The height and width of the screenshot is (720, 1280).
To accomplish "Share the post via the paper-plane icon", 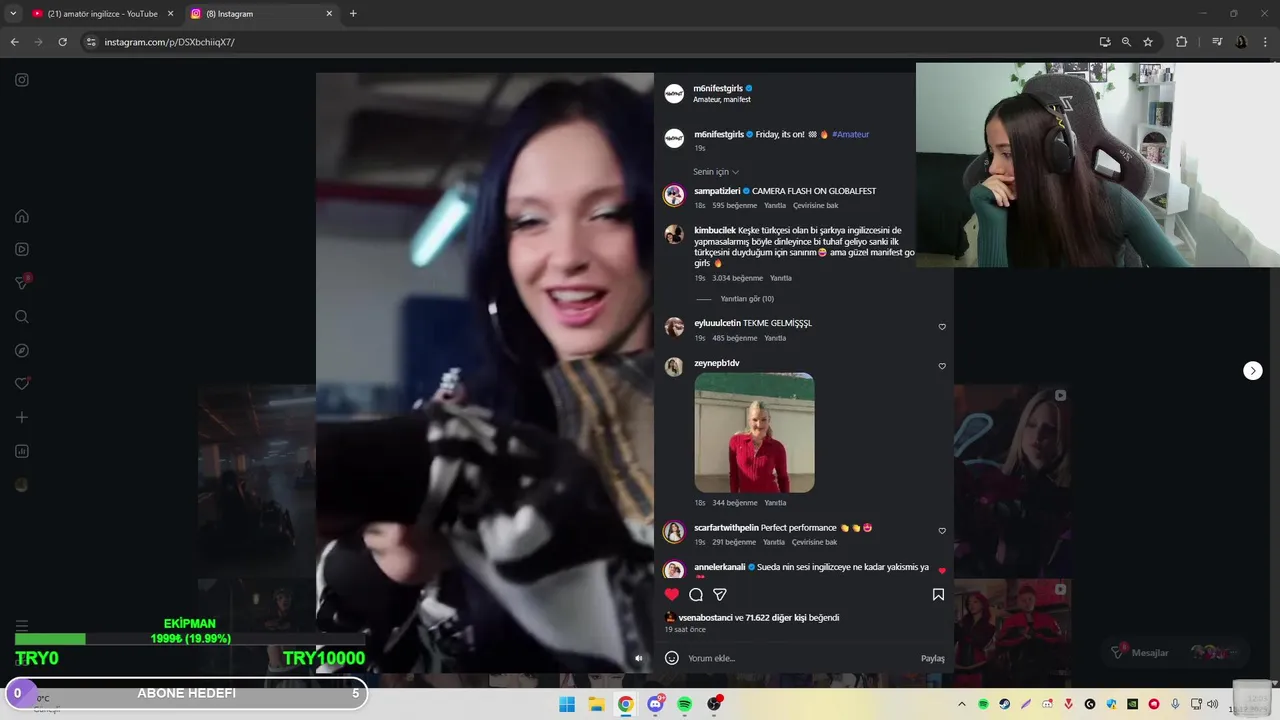I will 720,595.
